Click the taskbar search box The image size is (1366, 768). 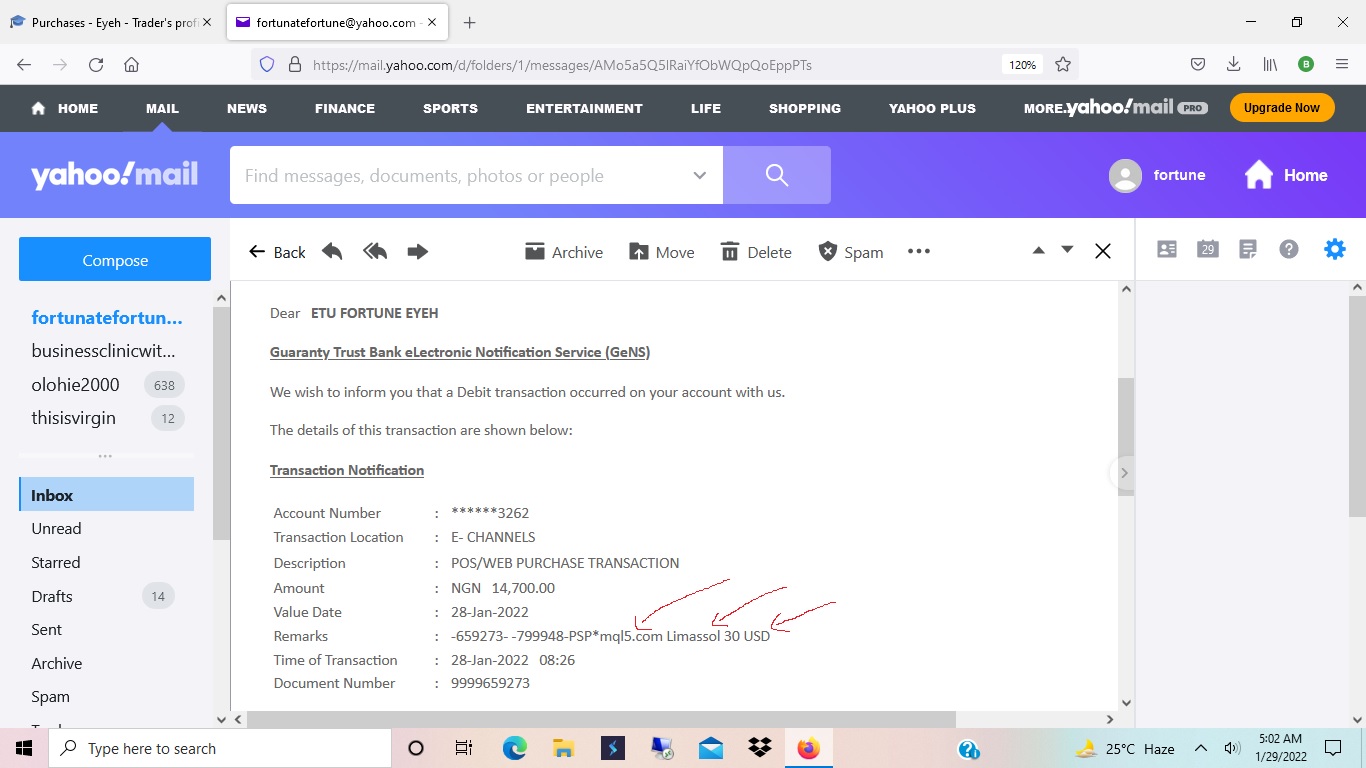[220, 748]
